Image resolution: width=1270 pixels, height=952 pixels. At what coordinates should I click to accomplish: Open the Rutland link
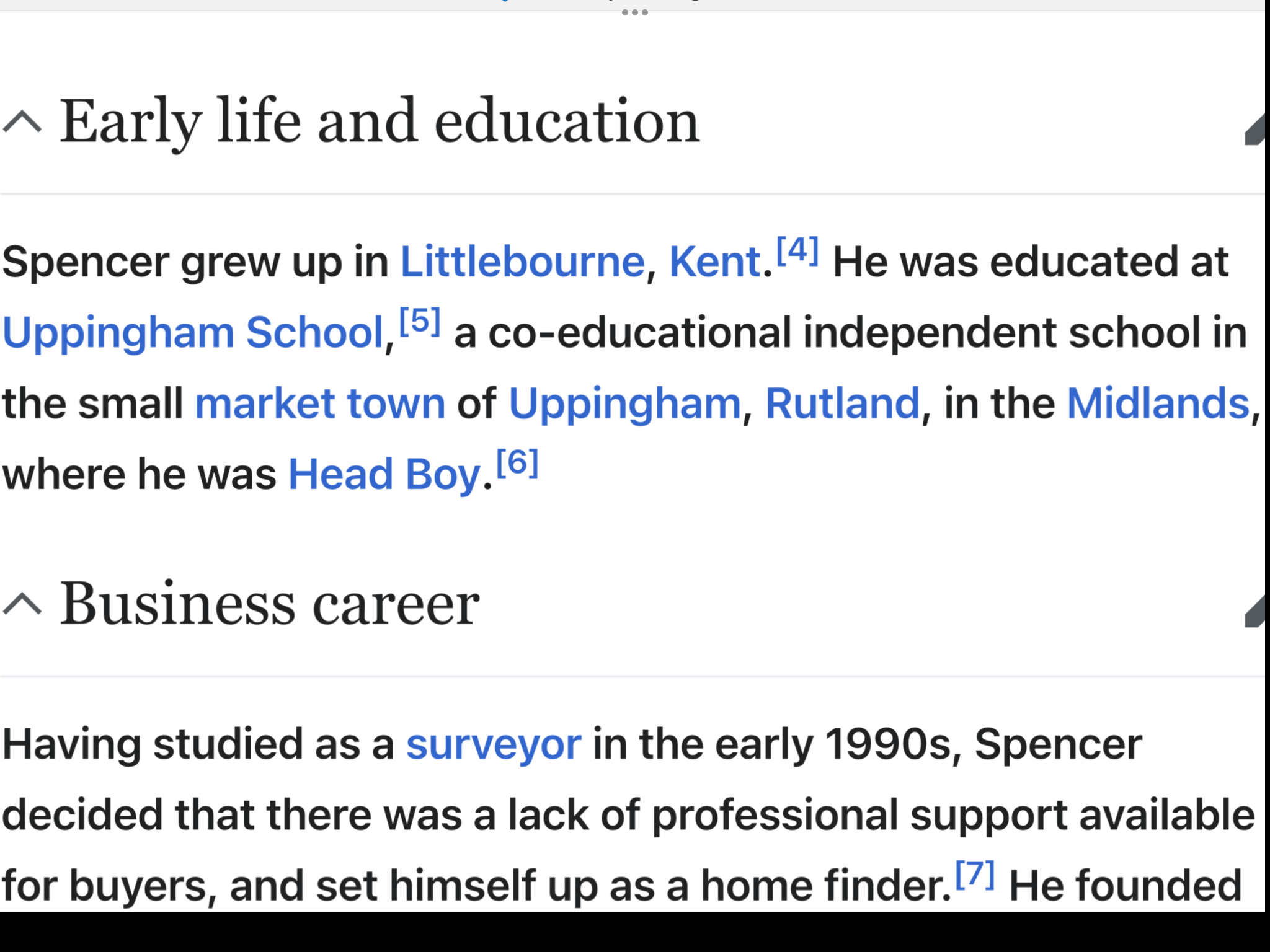(842, 404)
